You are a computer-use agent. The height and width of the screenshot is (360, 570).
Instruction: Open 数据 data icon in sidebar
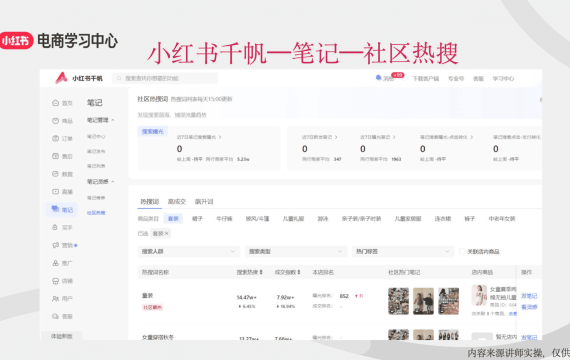pos(55,174)
